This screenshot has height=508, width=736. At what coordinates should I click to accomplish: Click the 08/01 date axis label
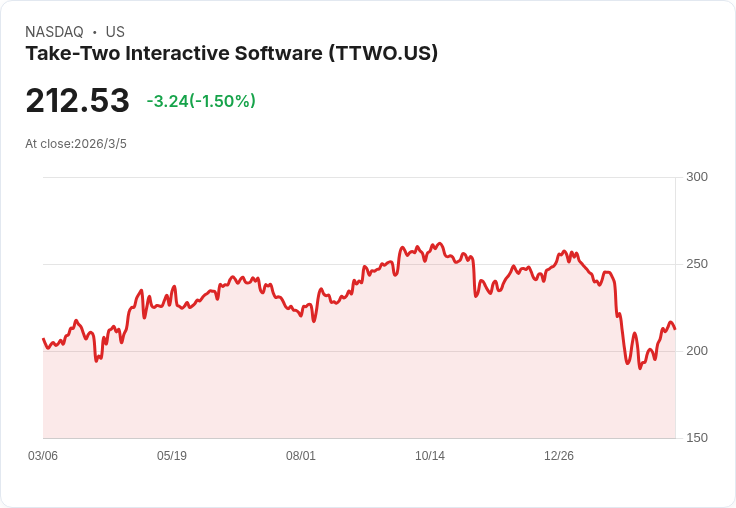[301, 456]
